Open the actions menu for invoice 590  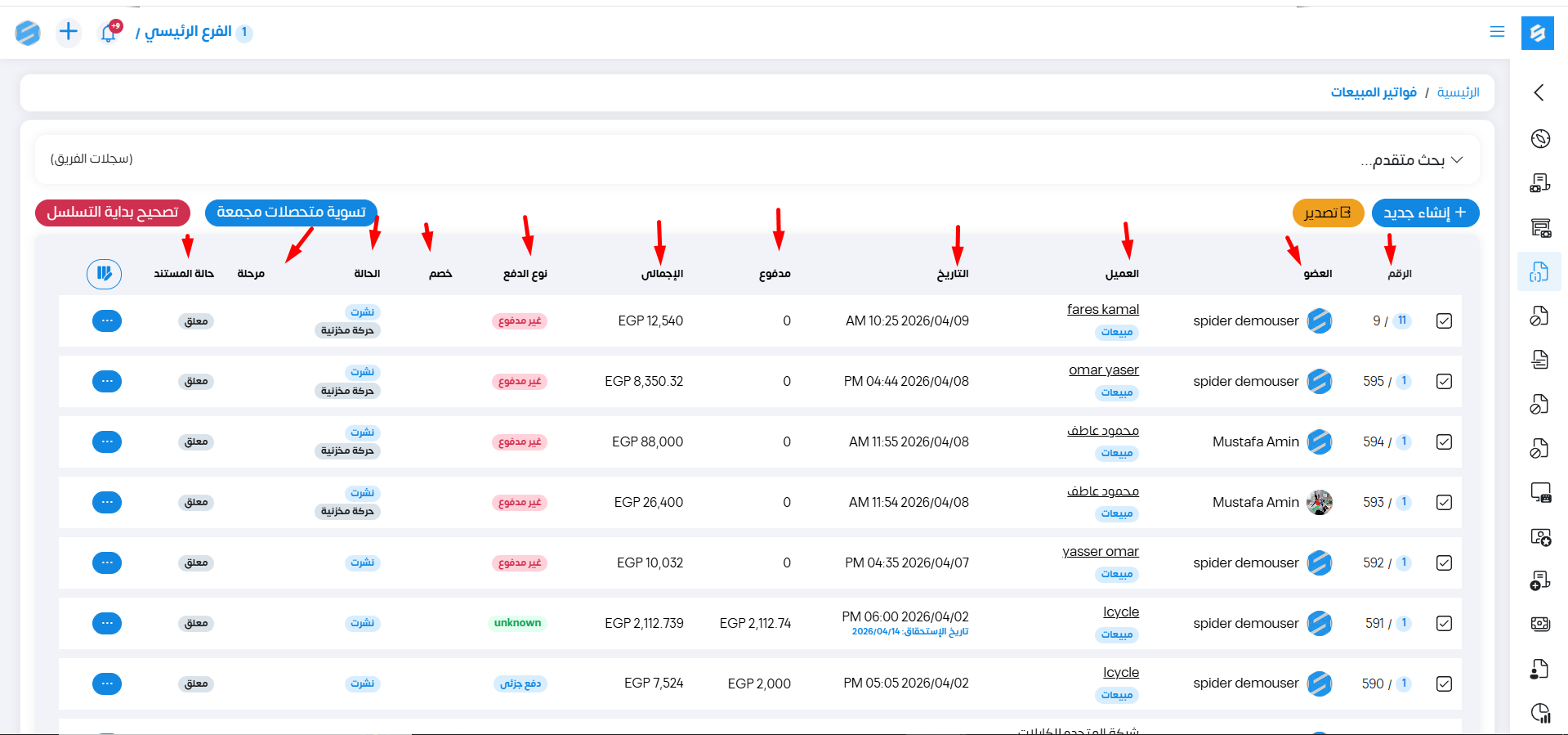[x=107, y=683]
